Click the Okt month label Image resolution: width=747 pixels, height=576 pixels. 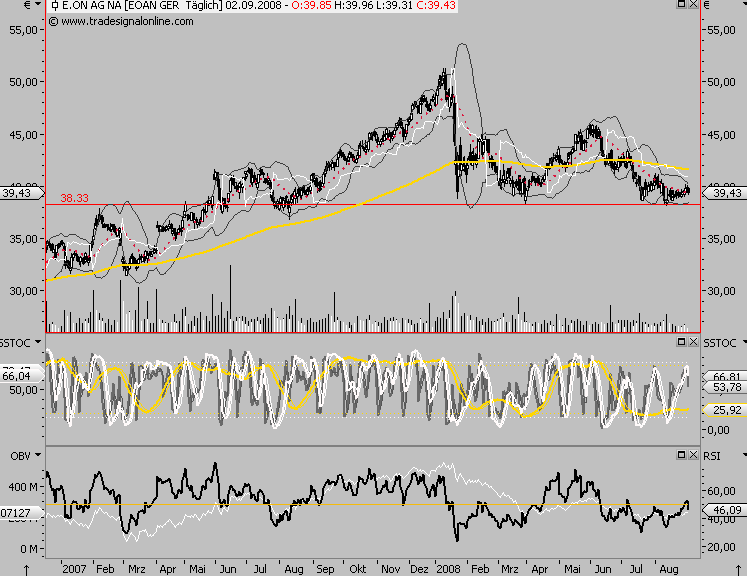(x=357, y=569)
